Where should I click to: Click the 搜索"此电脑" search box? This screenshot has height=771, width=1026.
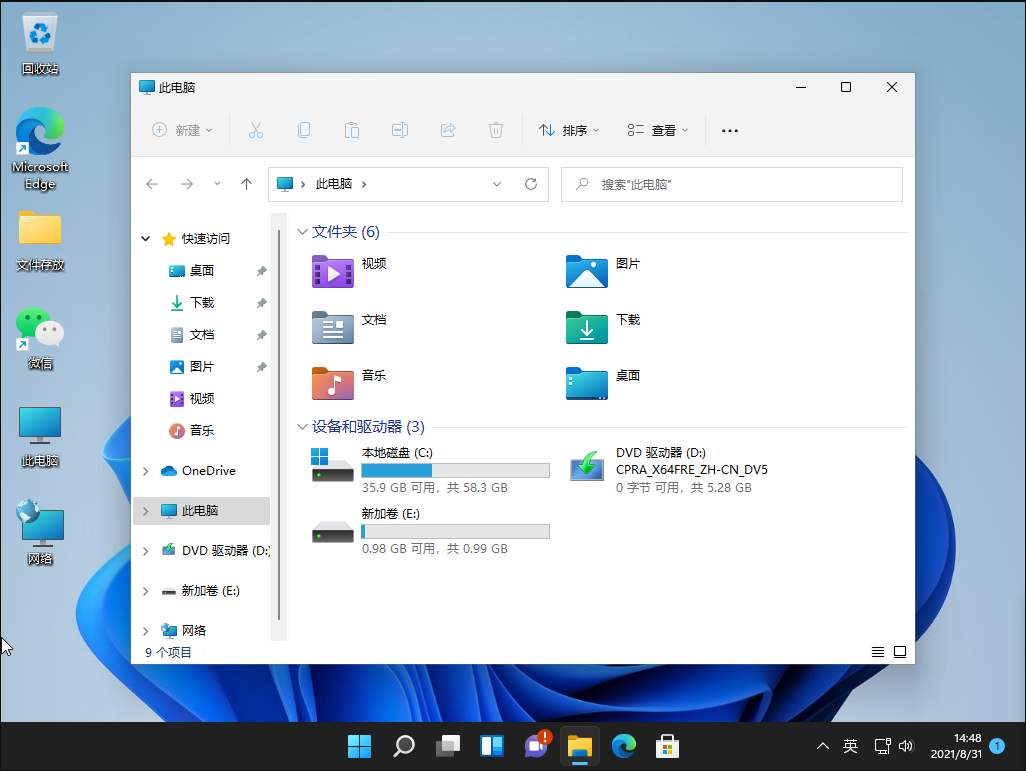pyautogui.click(x=731, y=184)
